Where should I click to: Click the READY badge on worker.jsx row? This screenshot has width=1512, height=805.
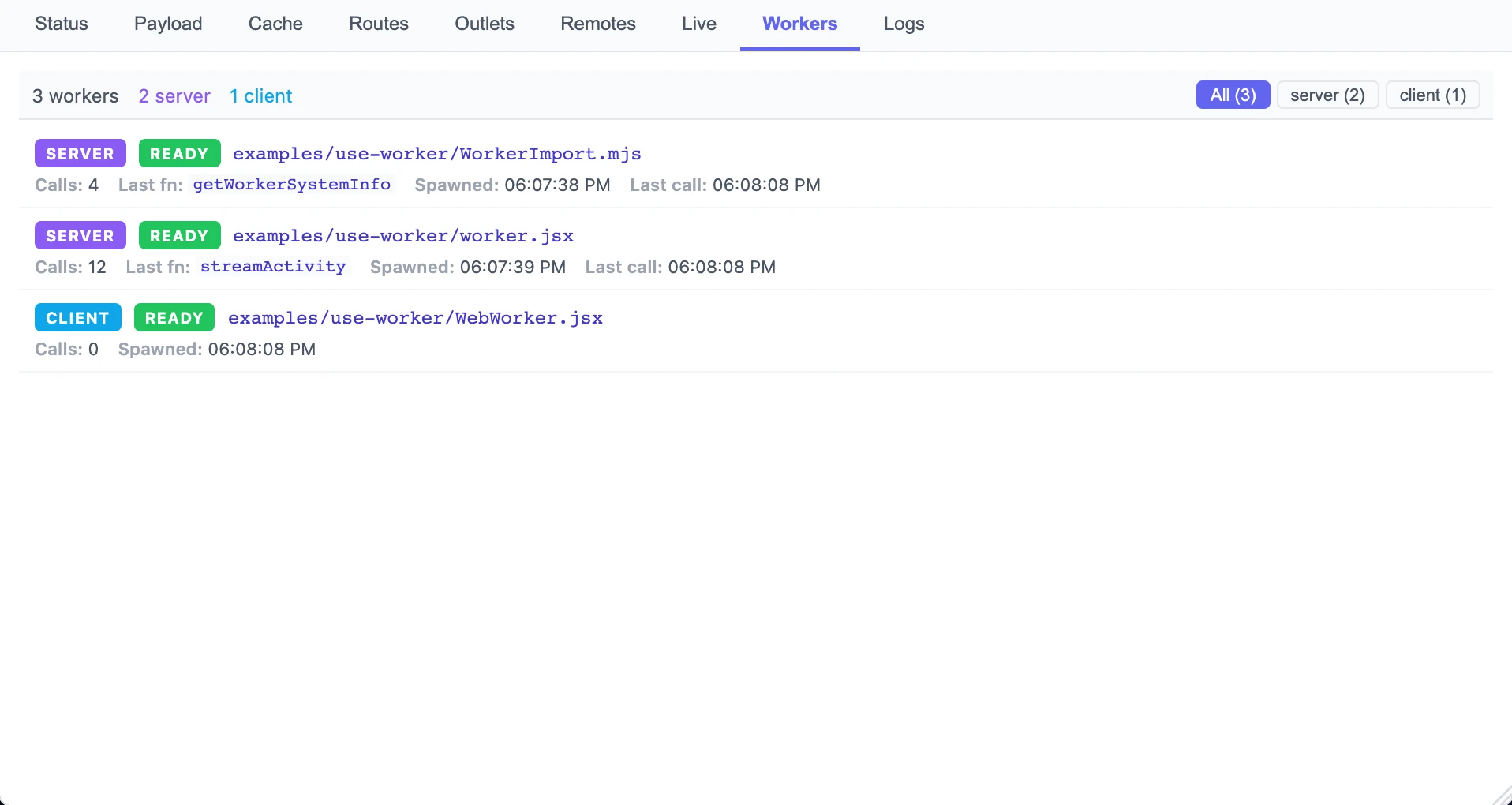[179, 236]
